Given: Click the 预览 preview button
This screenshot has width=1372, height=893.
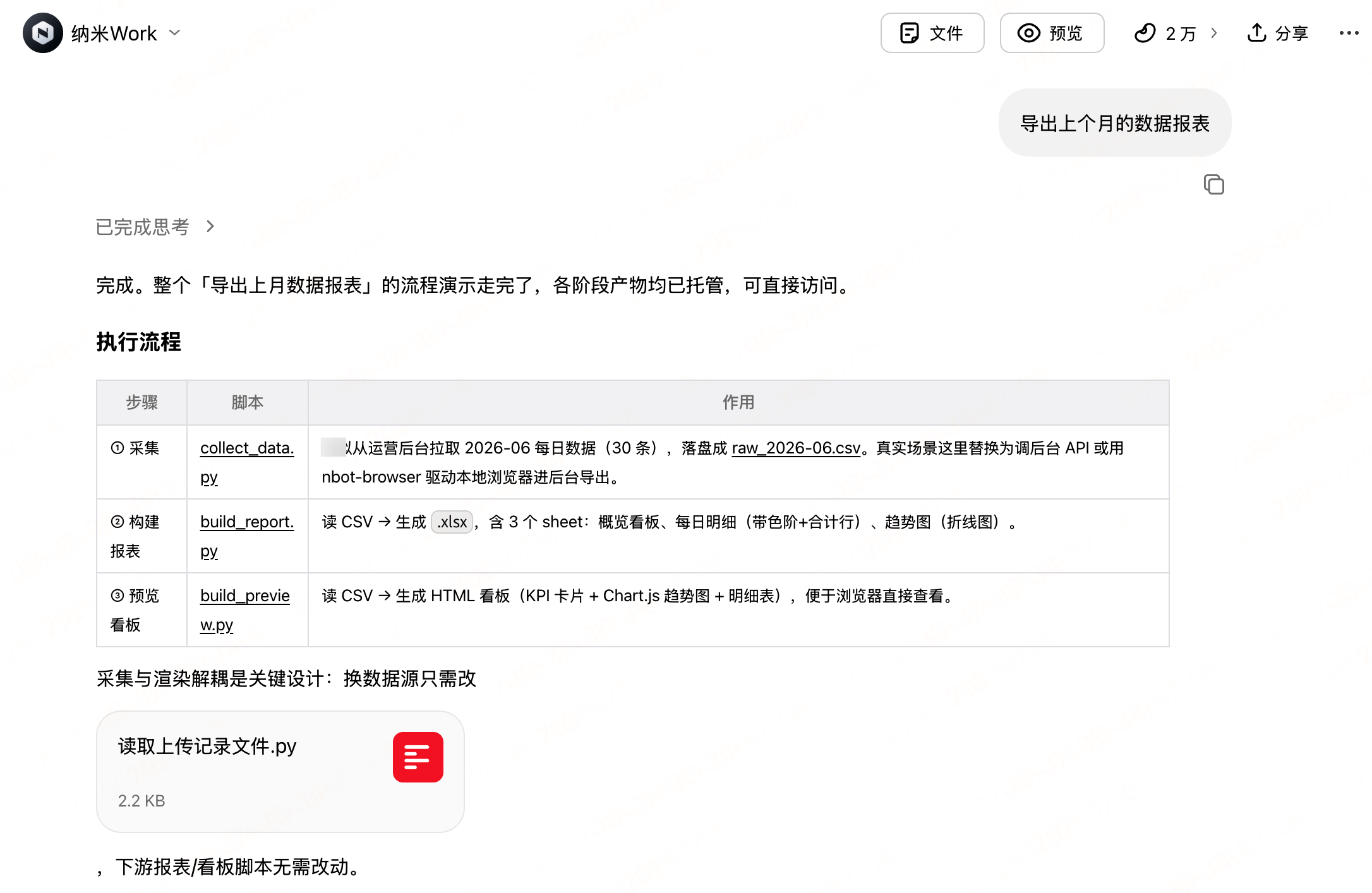Looking at the screenshot, I should [x=1052, y=33].
